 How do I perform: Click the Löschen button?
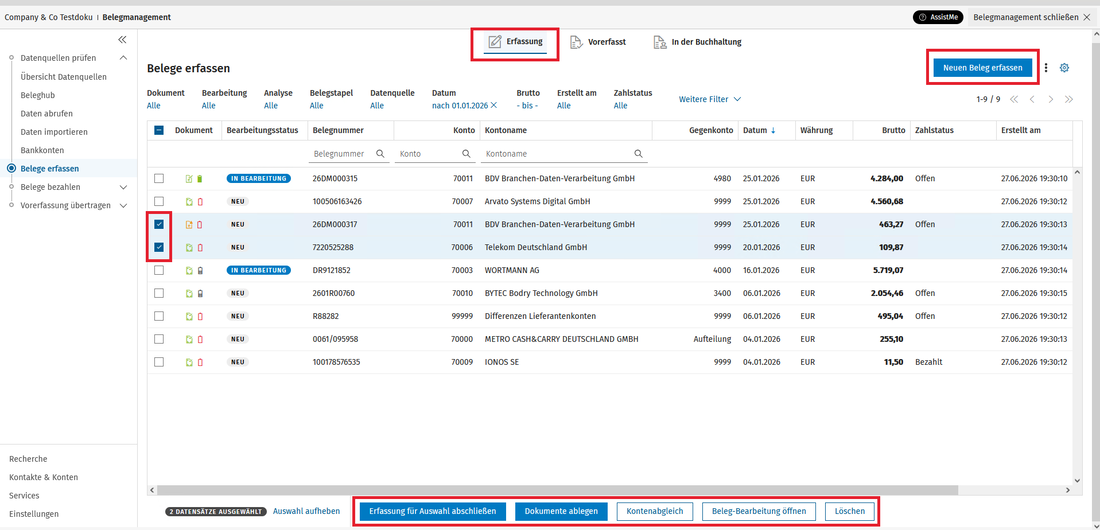pos(850,512)
